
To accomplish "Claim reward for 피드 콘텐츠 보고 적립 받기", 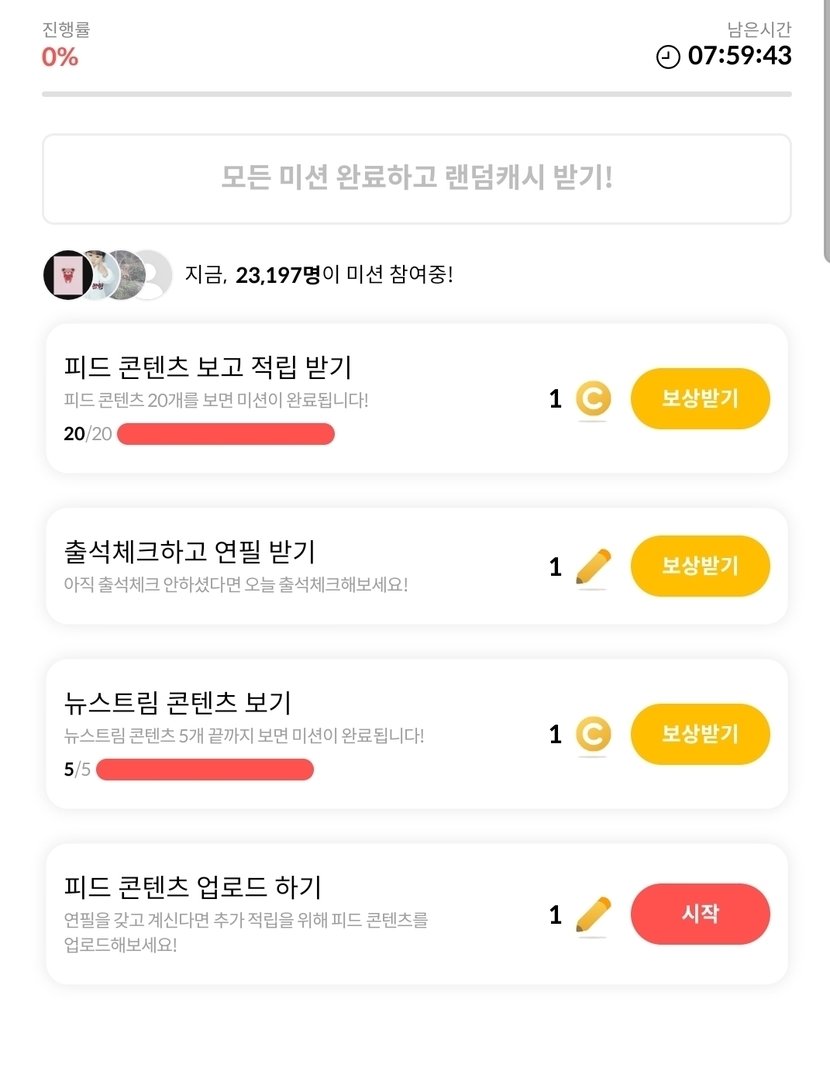I will [700, 399].
